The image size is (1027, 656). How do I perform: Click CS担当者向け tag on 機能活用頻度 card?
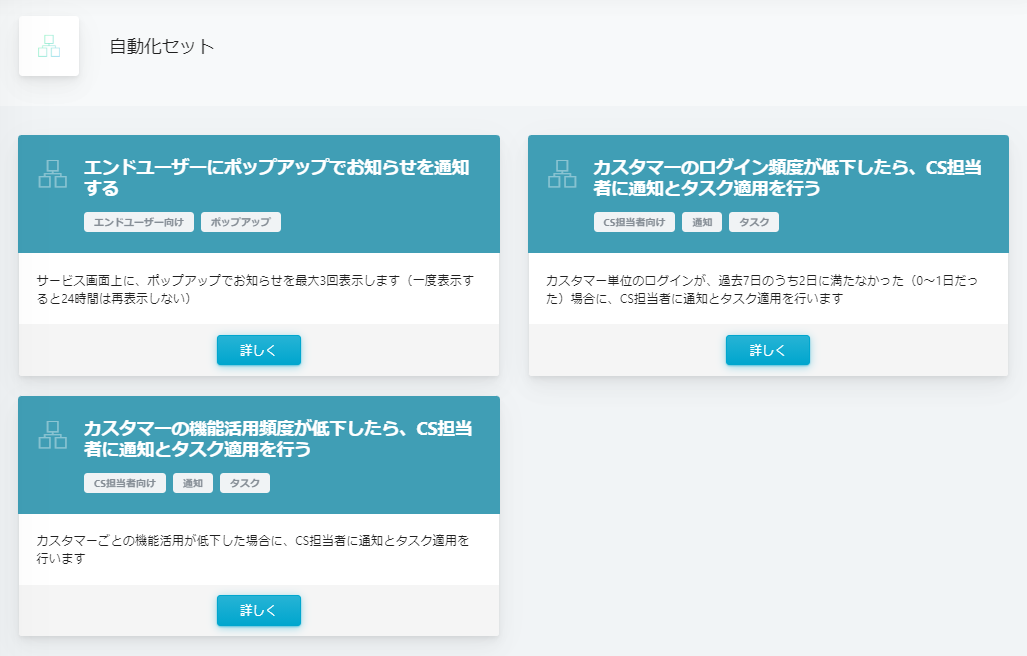pos(125,483)
